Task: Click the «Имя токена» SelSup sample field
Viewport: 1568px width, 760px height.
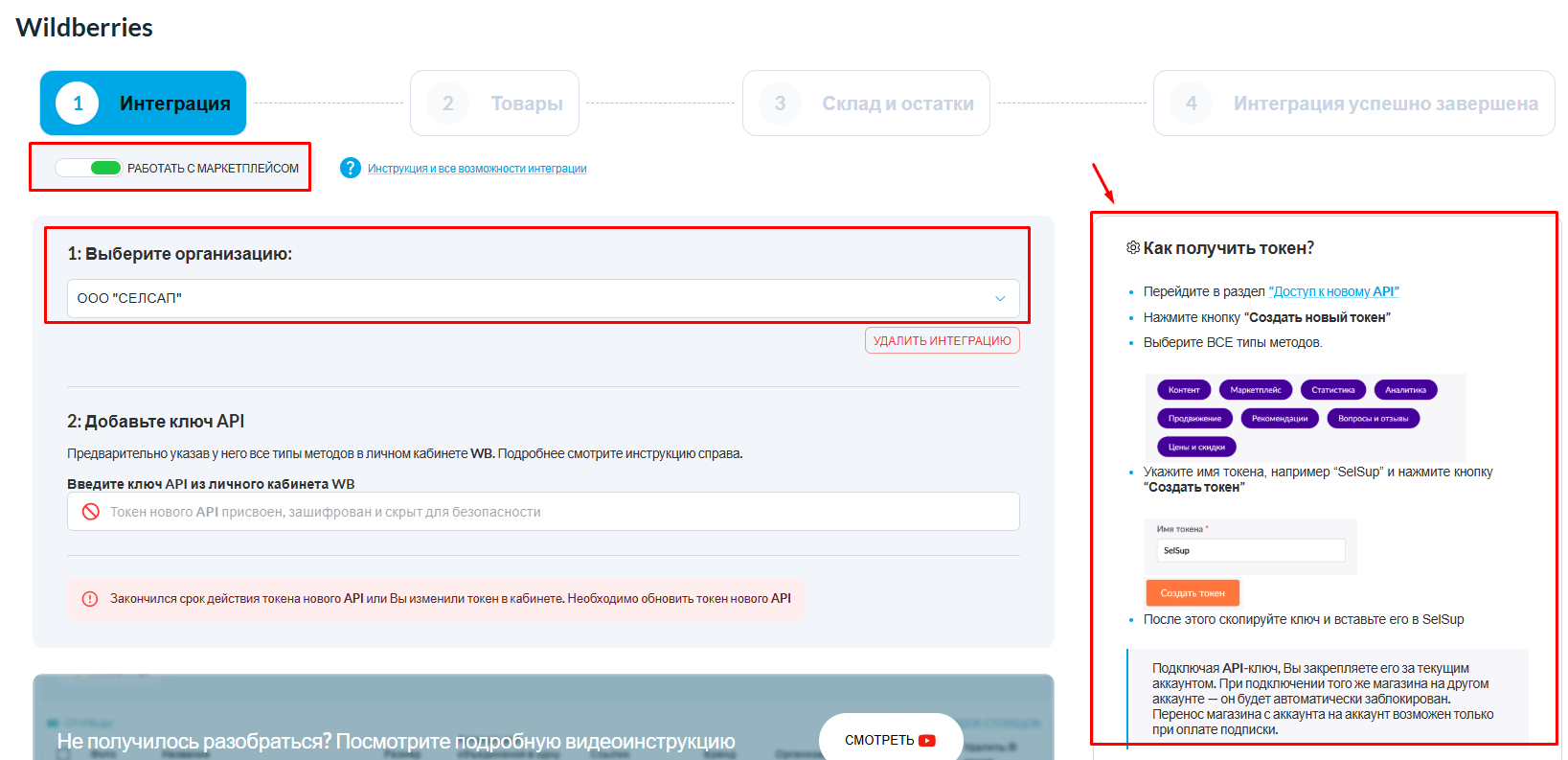Action: (1251, 550)
